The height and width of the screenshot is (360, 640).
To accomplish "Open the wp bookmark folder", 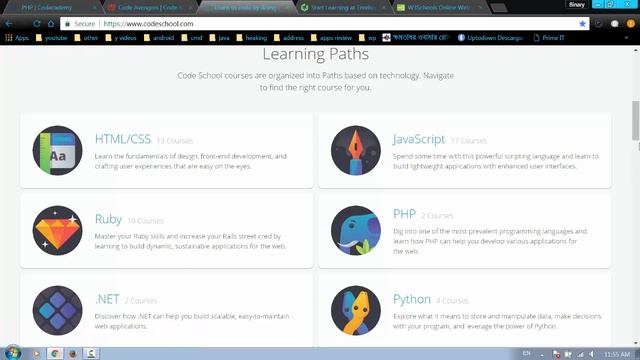I will pos(367,38).
